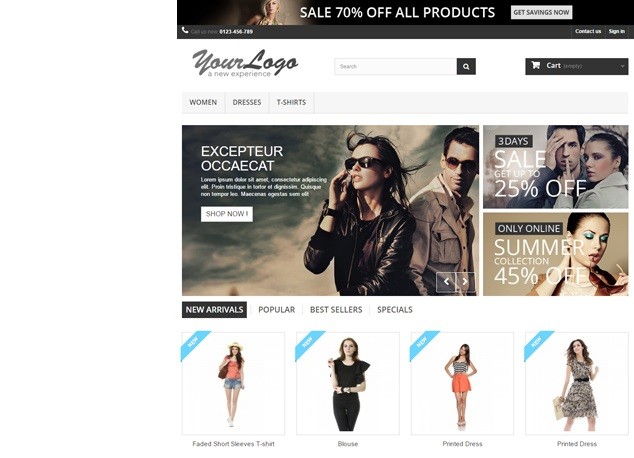Screen dimensions: 634x458
Task: Click the YourLogo site logo
Action: 245,63
